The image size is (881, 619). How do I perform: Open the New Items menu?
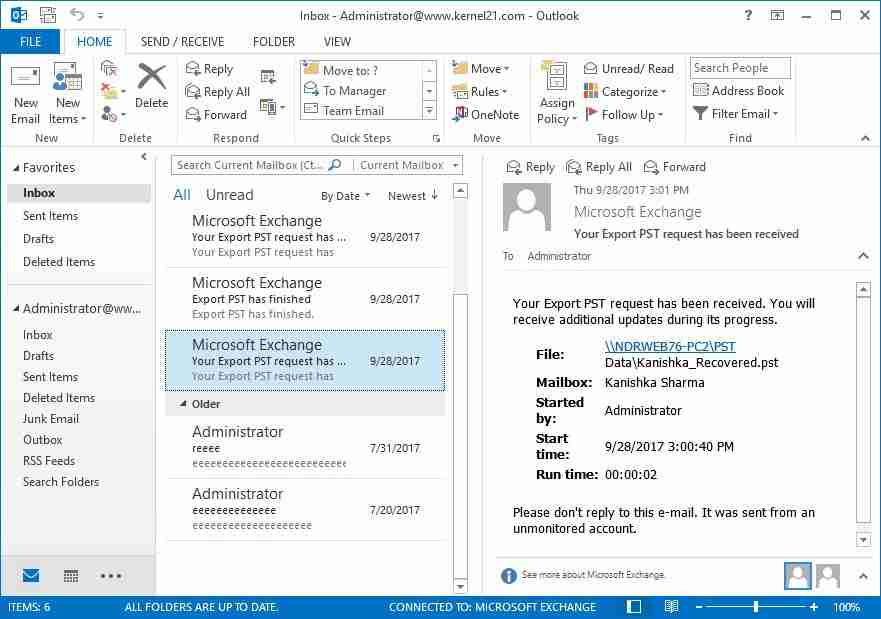[x=67, y=94]
